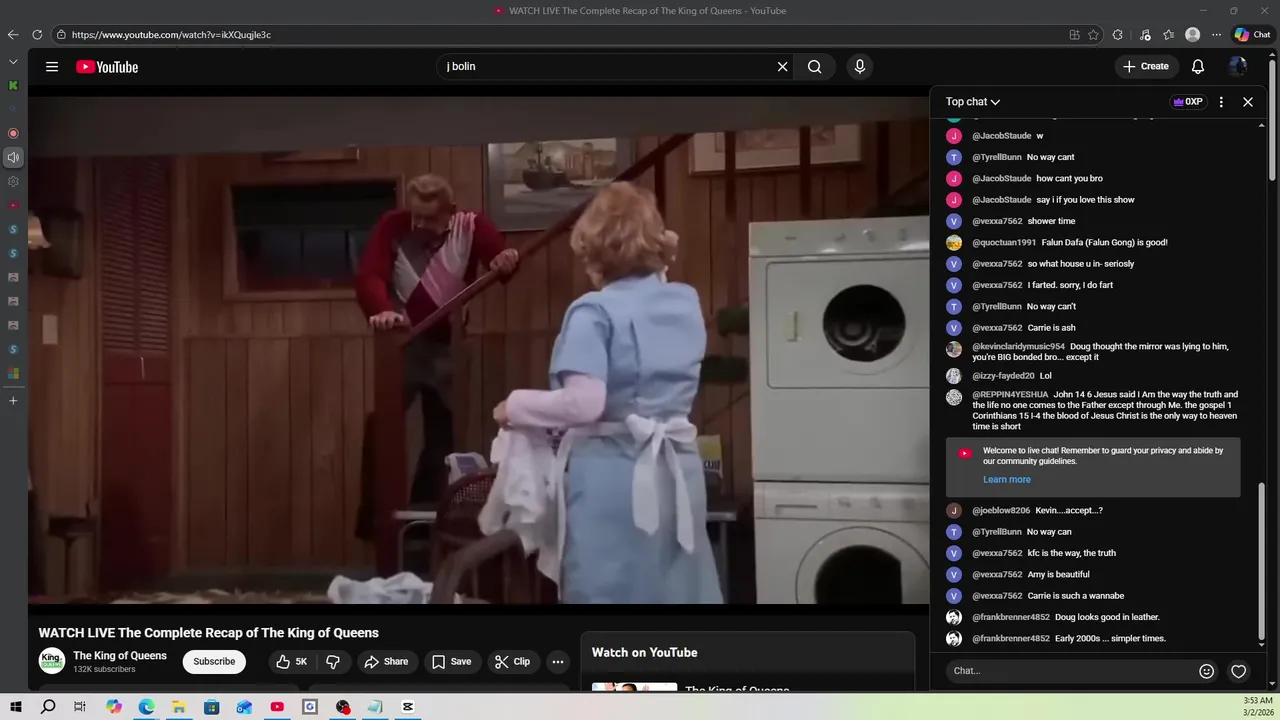Expand the Top chat dropdown
This screenshot has height=720, width=1280.
coord(973,102)
